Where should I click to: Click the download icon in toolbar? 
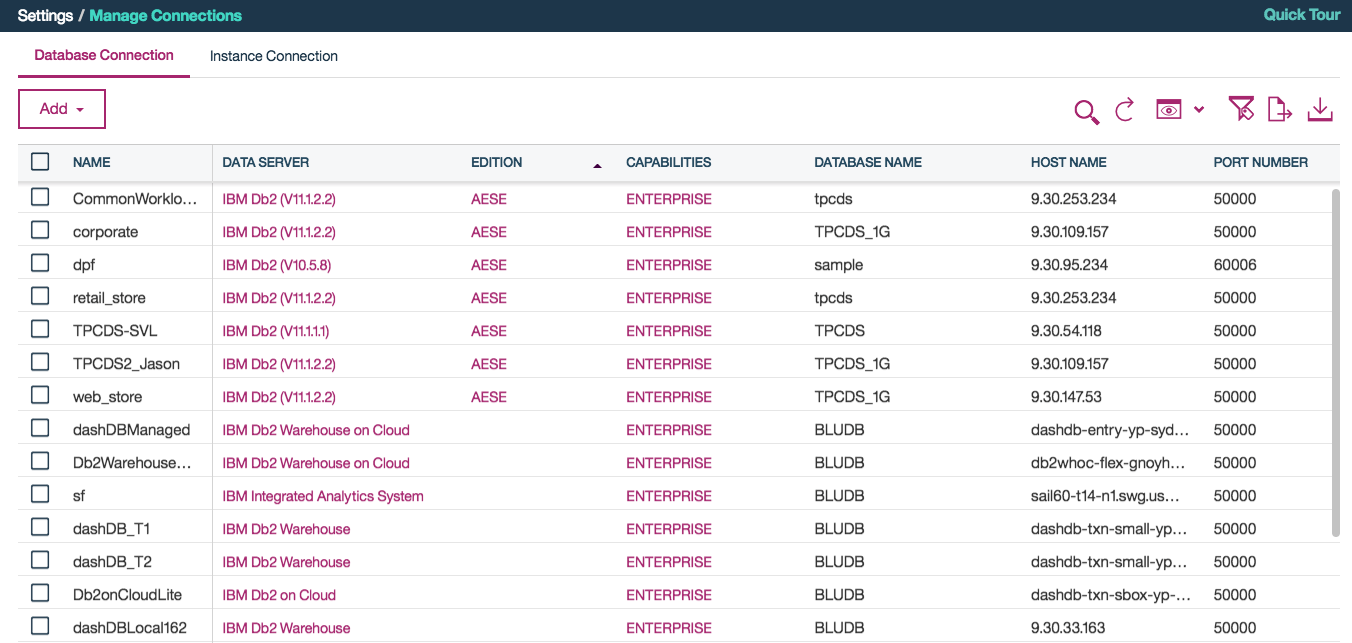(x=1320, y=109)
